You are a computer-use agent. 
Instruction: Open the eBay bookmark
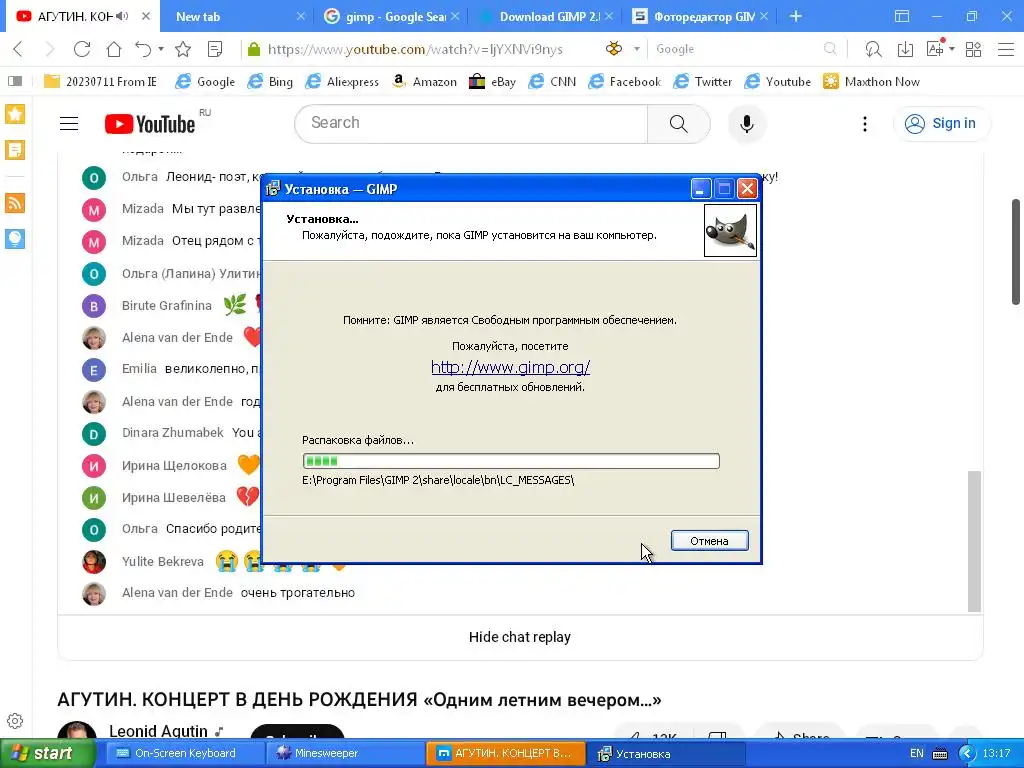point(492,82)
